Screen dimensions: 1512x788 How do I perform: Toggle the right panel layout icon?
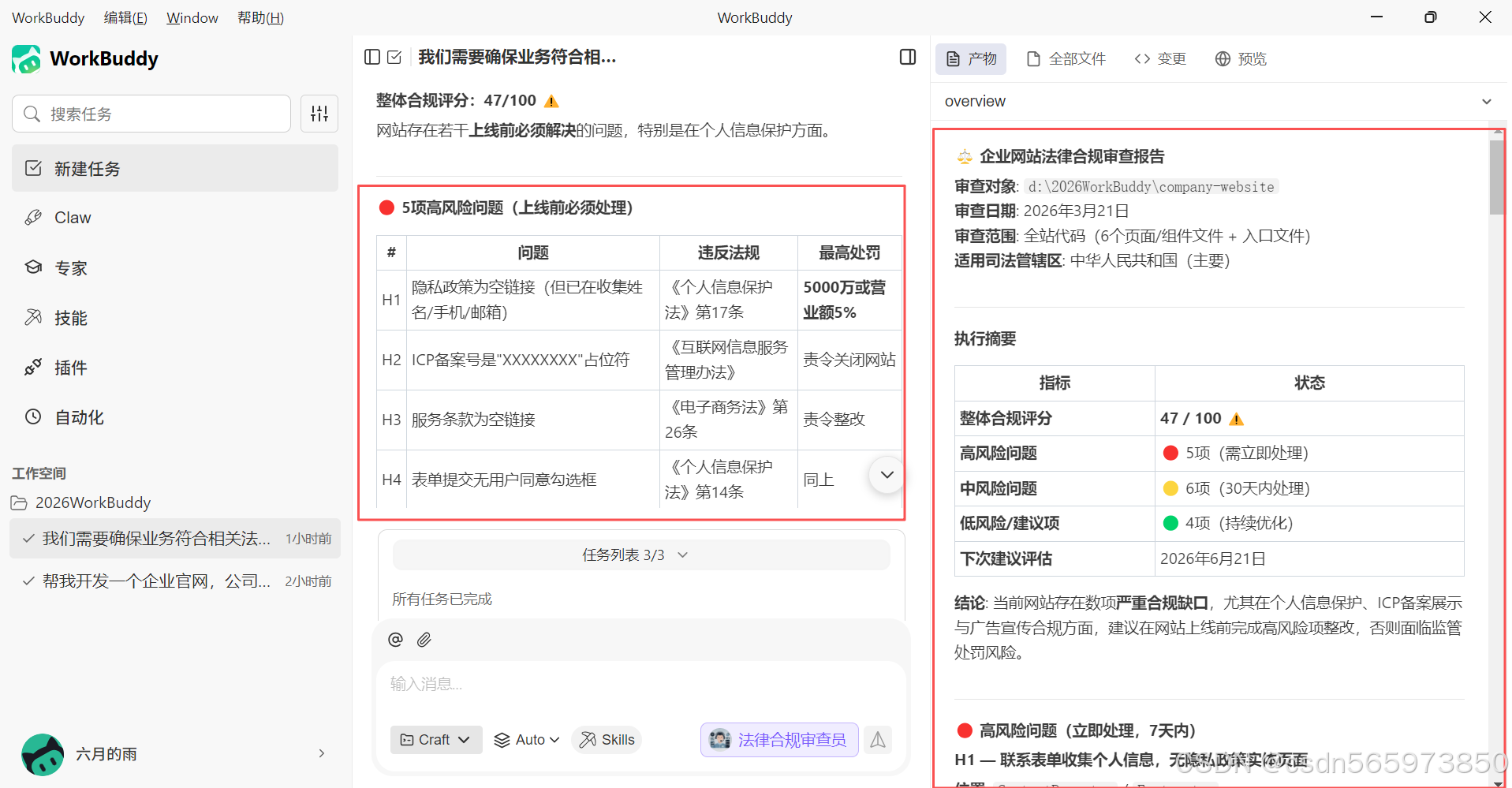click(x=908, y=57)
